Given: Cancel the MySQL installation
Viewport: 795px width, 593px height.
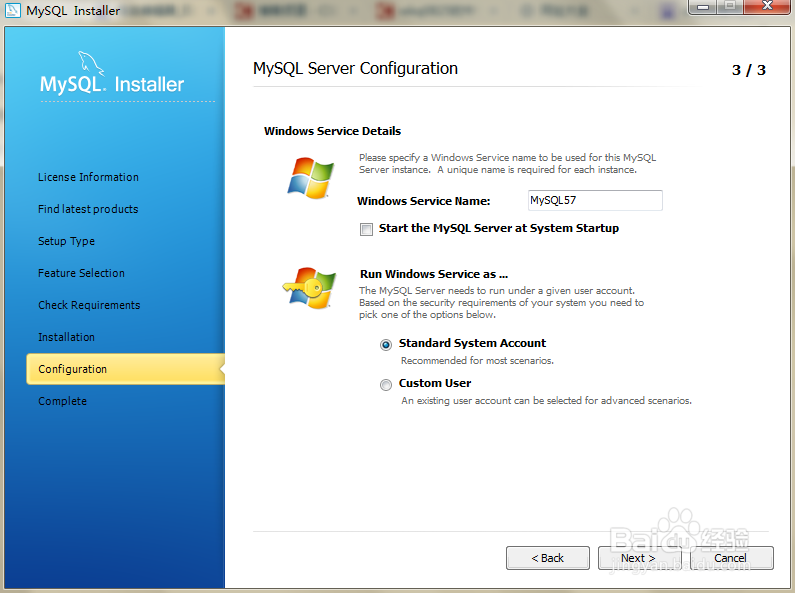Looking at the screenshot, I should tap(731, 558).
